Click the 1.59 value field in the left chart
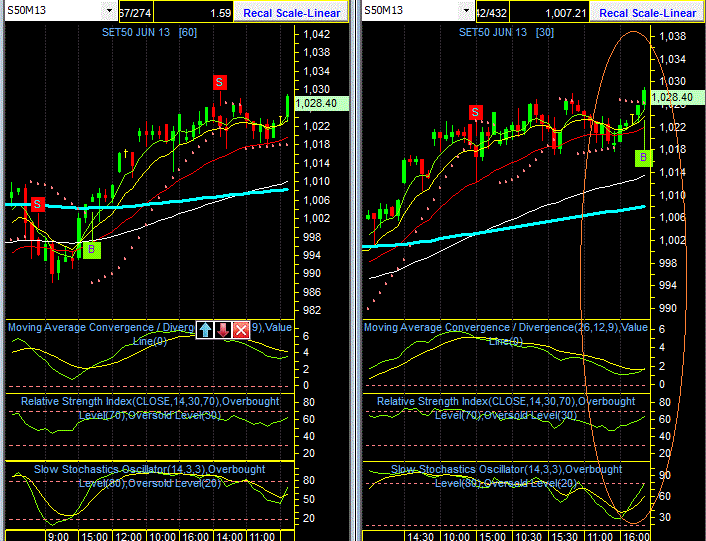Image resolution: width=706 pixels, height=541 pixels. [x=194, y=13]
